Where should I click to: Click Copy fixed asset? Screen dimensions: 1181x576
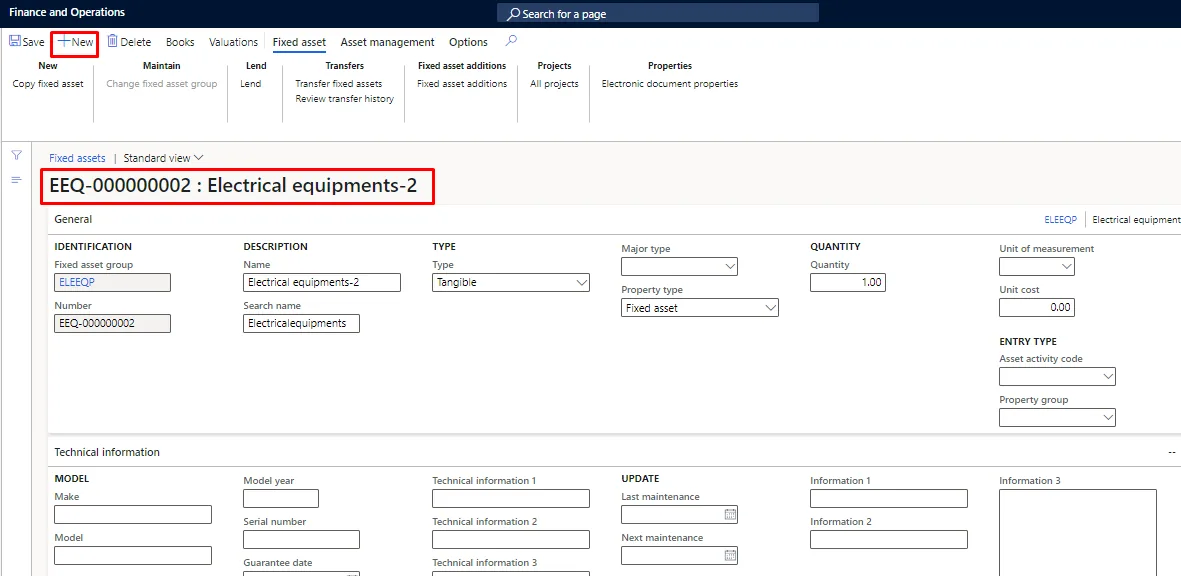(x=48, y=84)
